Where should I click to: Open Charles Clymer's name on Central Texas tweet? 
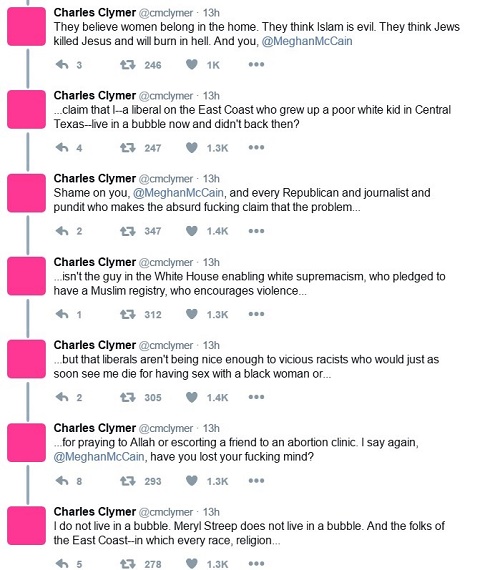95,96
